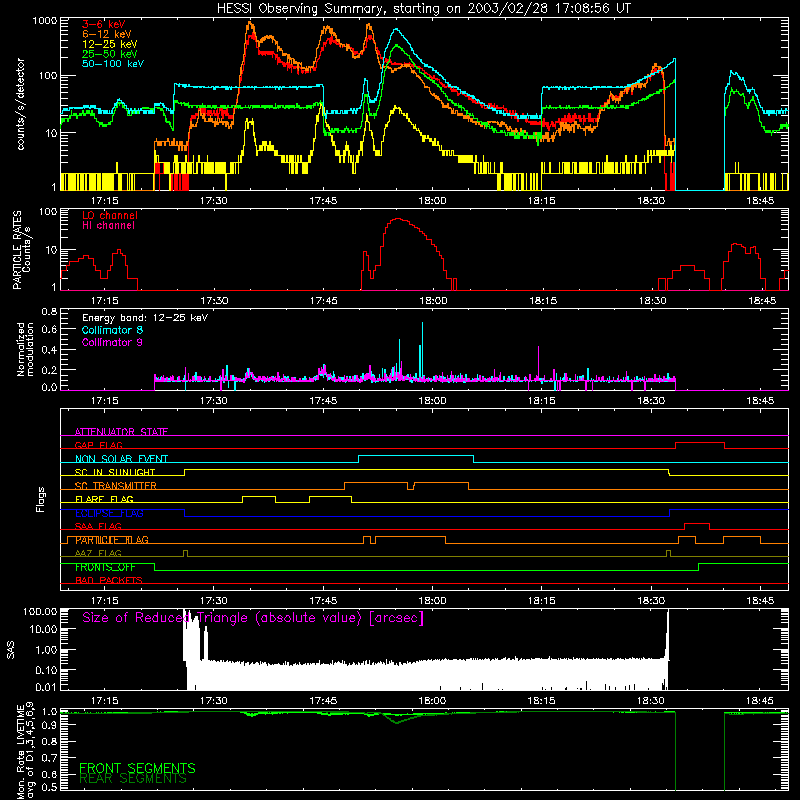Click the FRONTS_OFF flag label
800x800 pixels.
coord(106,567)
